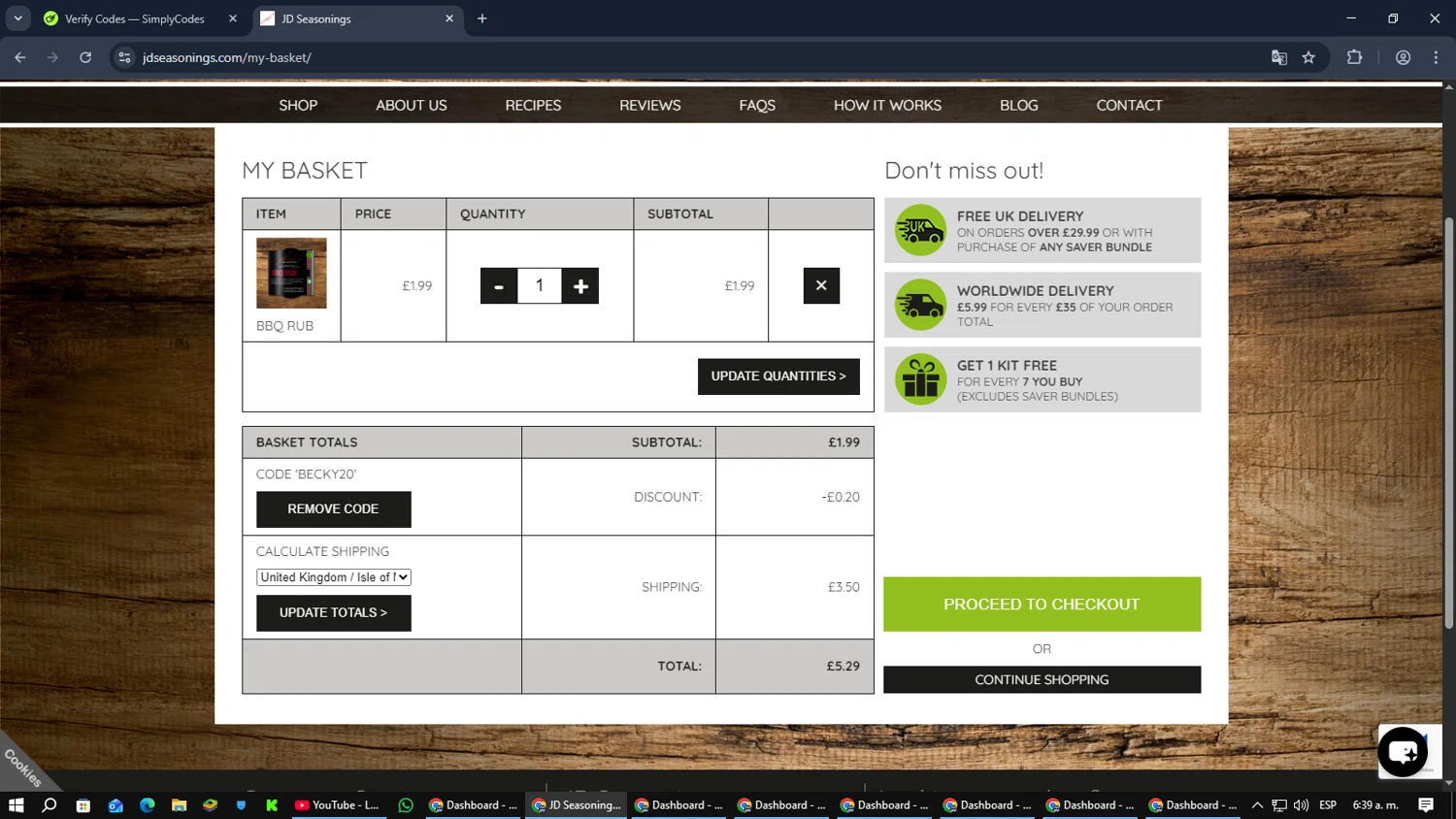
Task: Close the Verify Codes tab
Action: click(x=233, y=18)
